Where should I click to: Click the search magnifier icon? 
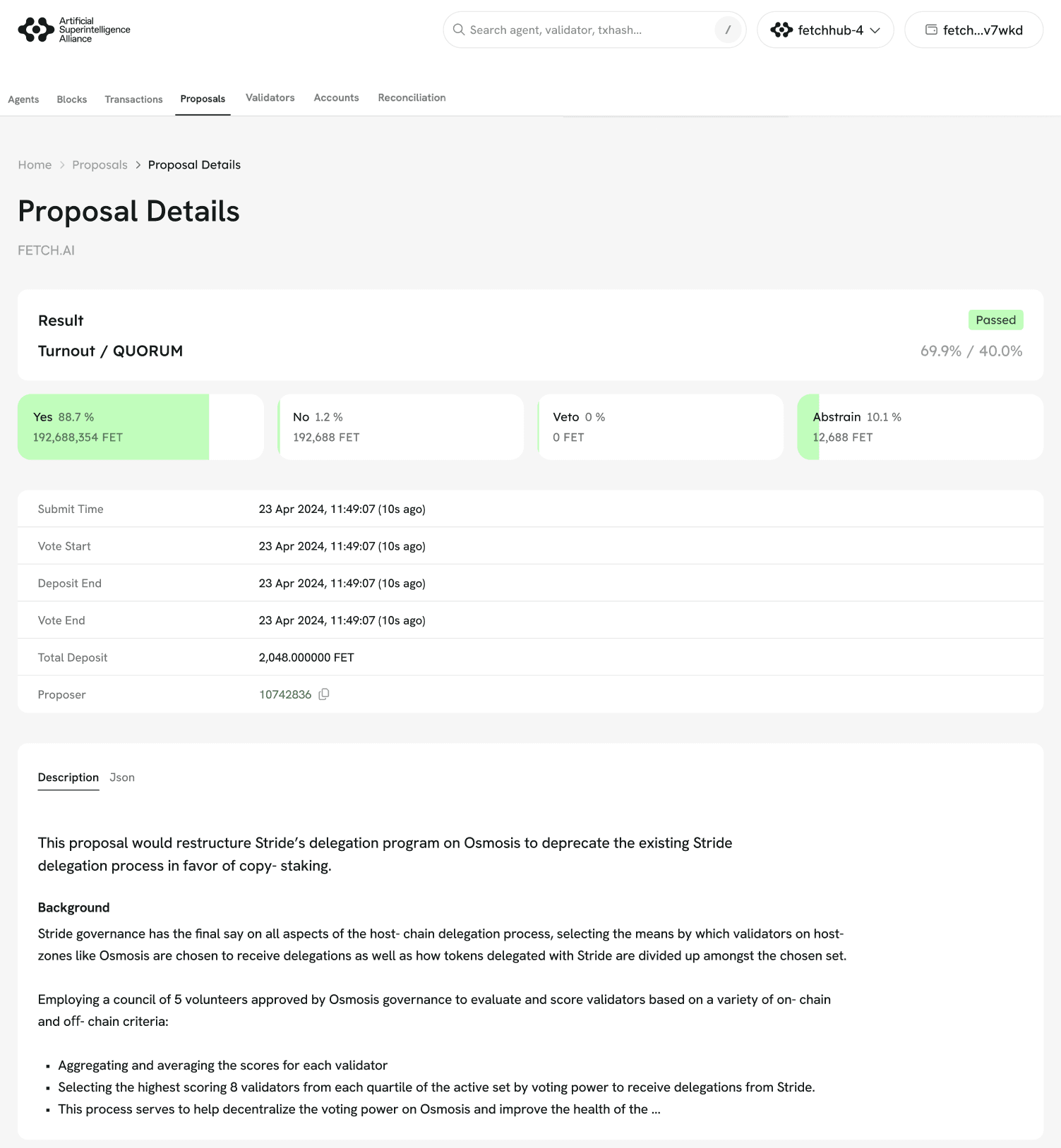click(459, 30)
